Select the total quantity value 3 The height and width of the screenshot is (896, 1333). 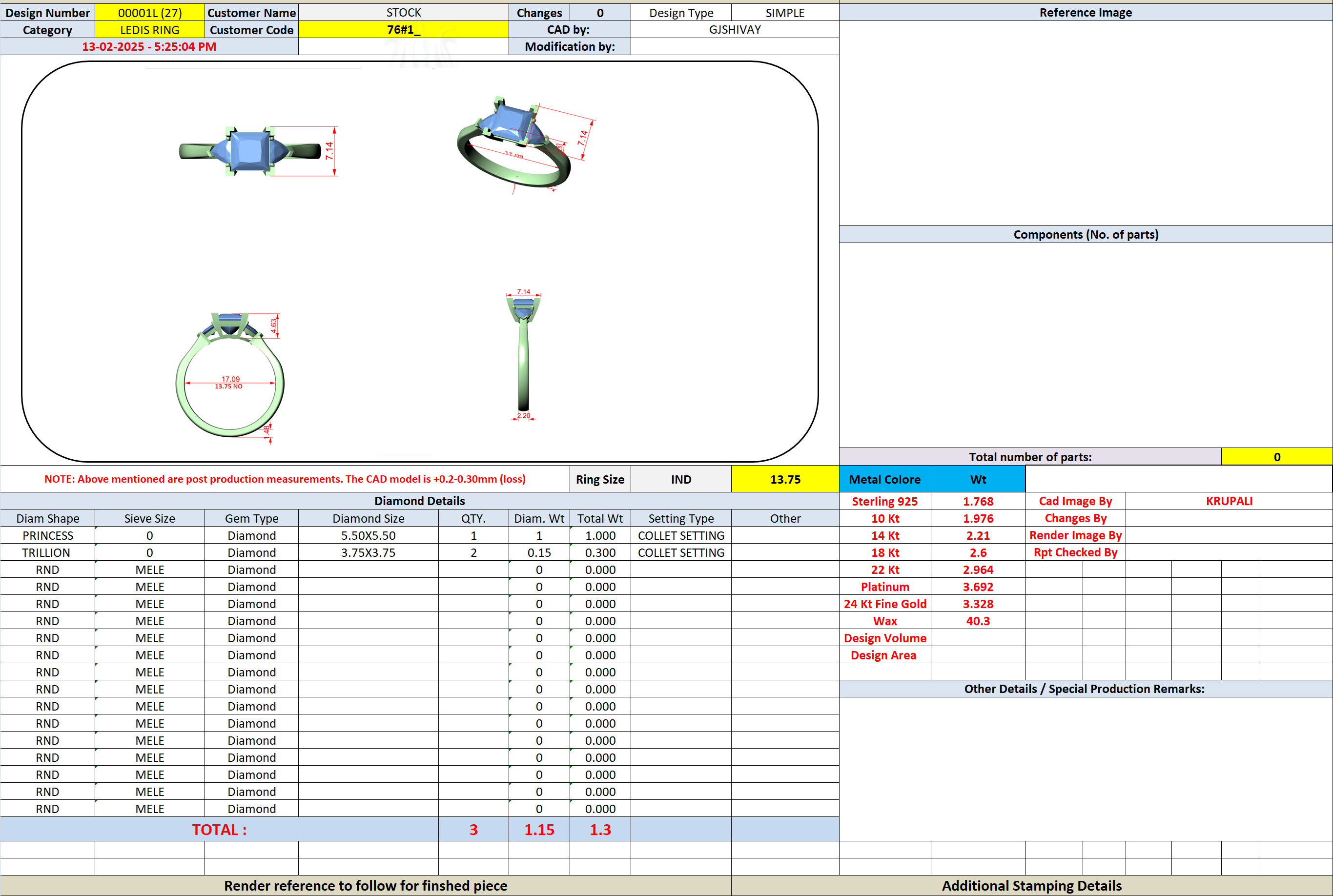(473, 829)
